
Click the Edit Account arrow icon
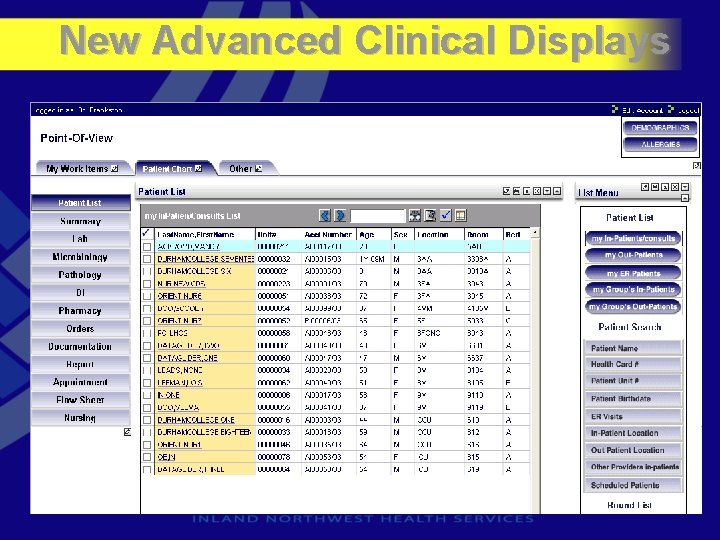click(615, 109)
